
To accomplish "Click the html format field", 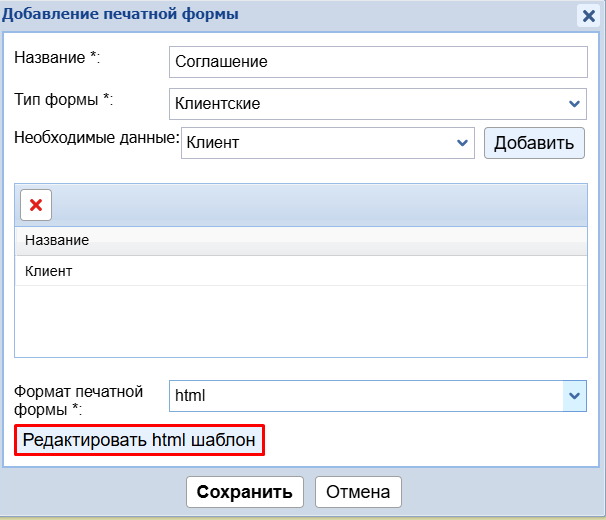I will (x=365, y=396).
